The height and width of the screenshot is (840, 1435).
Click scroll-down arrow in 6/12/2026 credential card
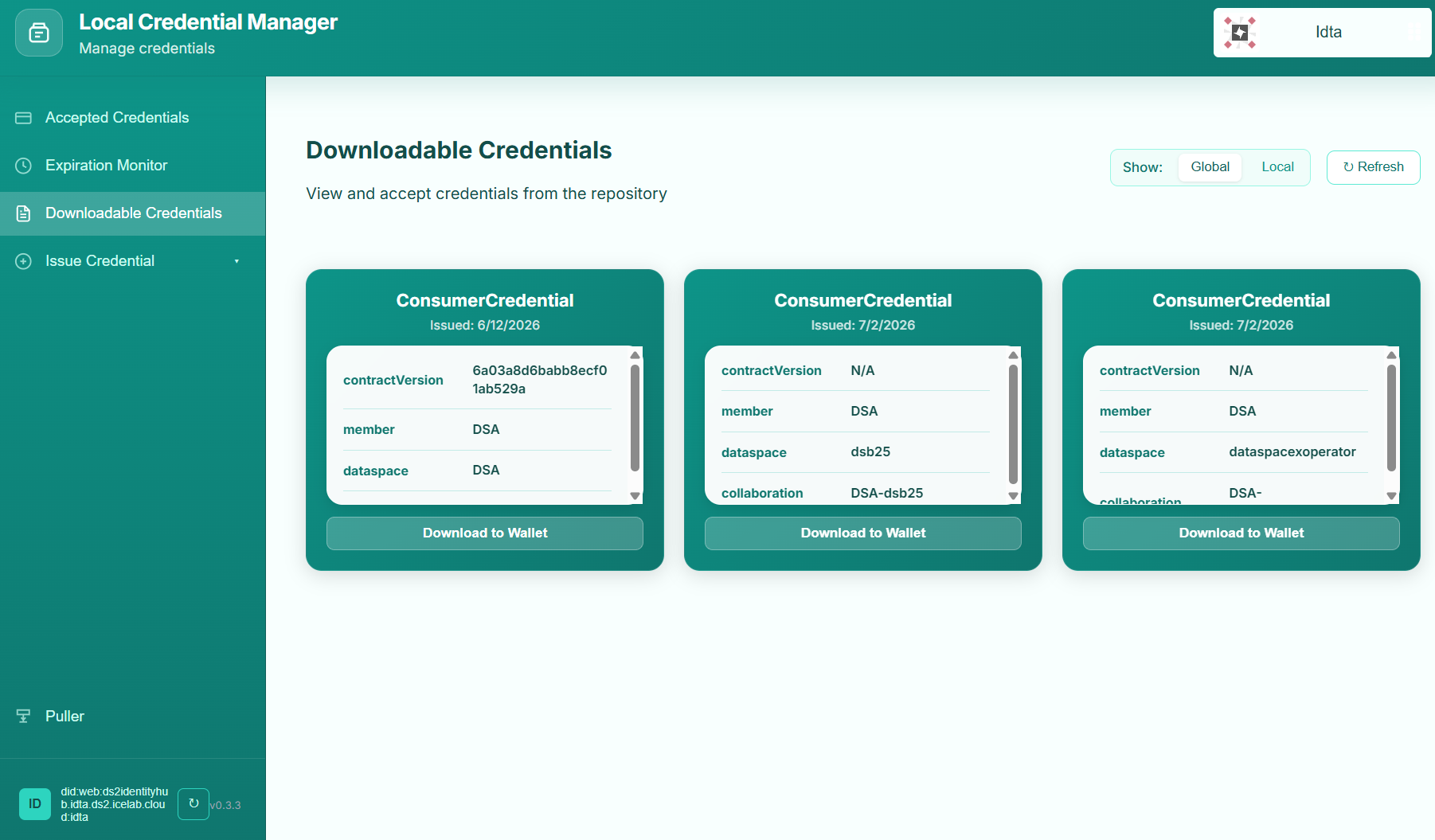[x=635, y=495]
